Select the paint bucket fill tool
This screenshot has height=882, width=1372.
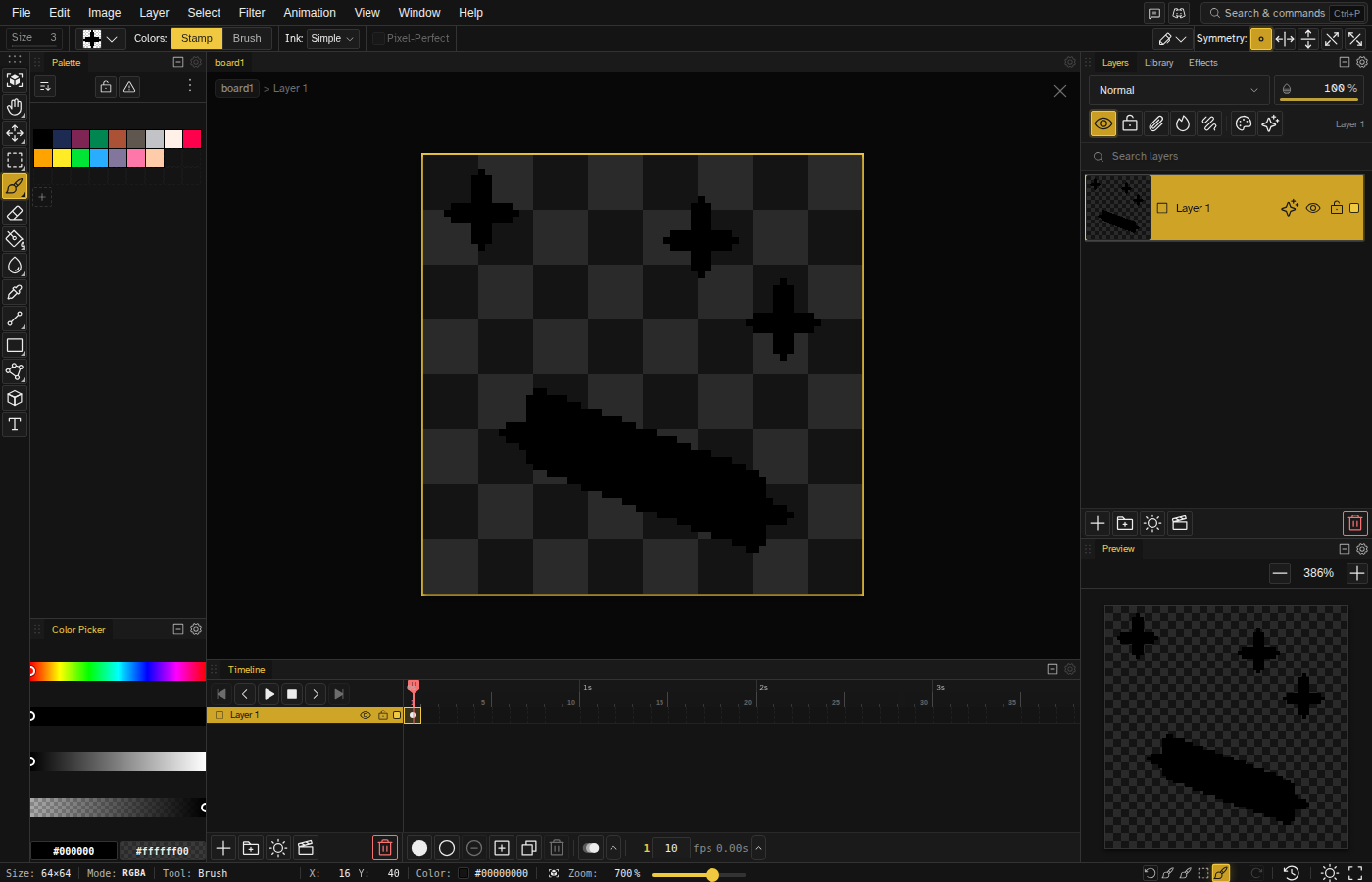point(15,239)
